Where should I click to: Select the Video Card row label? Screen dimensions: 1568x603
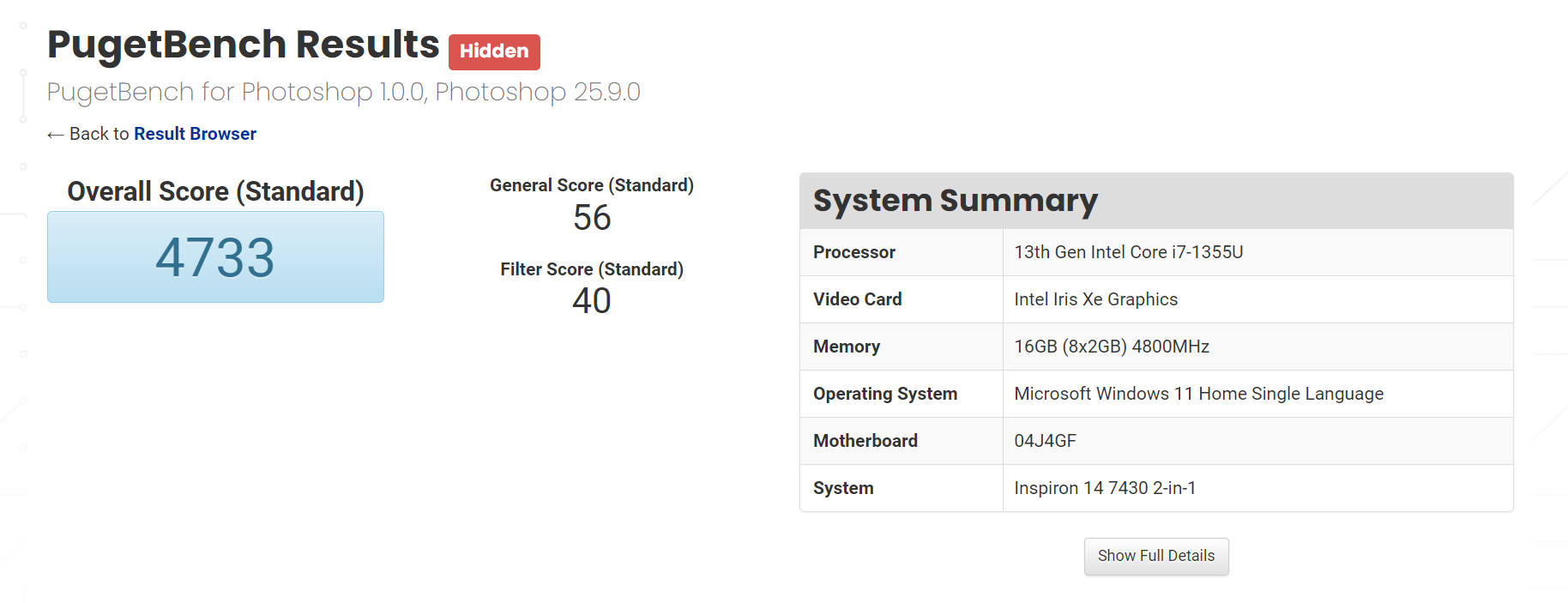click(x=857, y=299)
